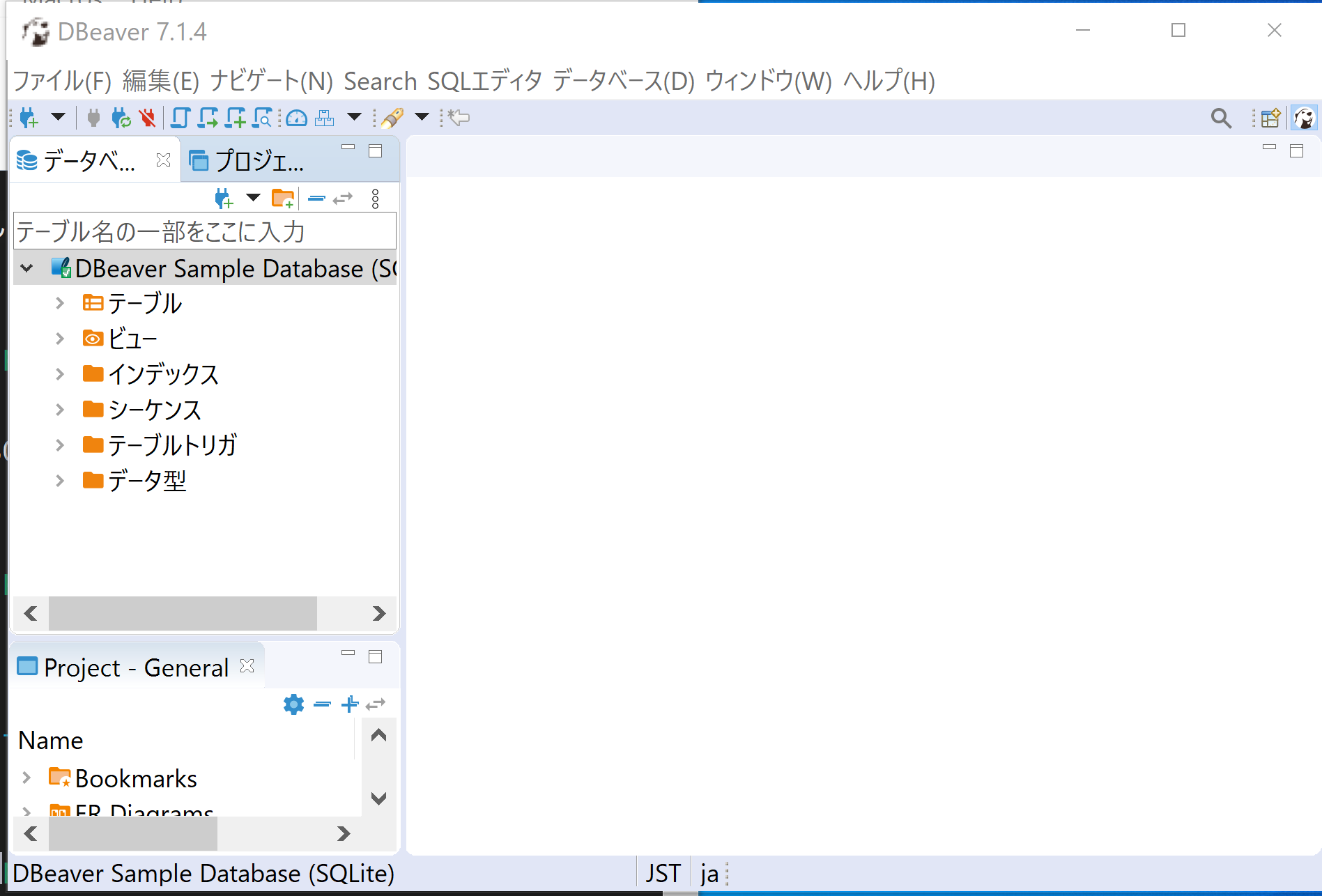Minimize the database navigator panel

tap(348, 148)
